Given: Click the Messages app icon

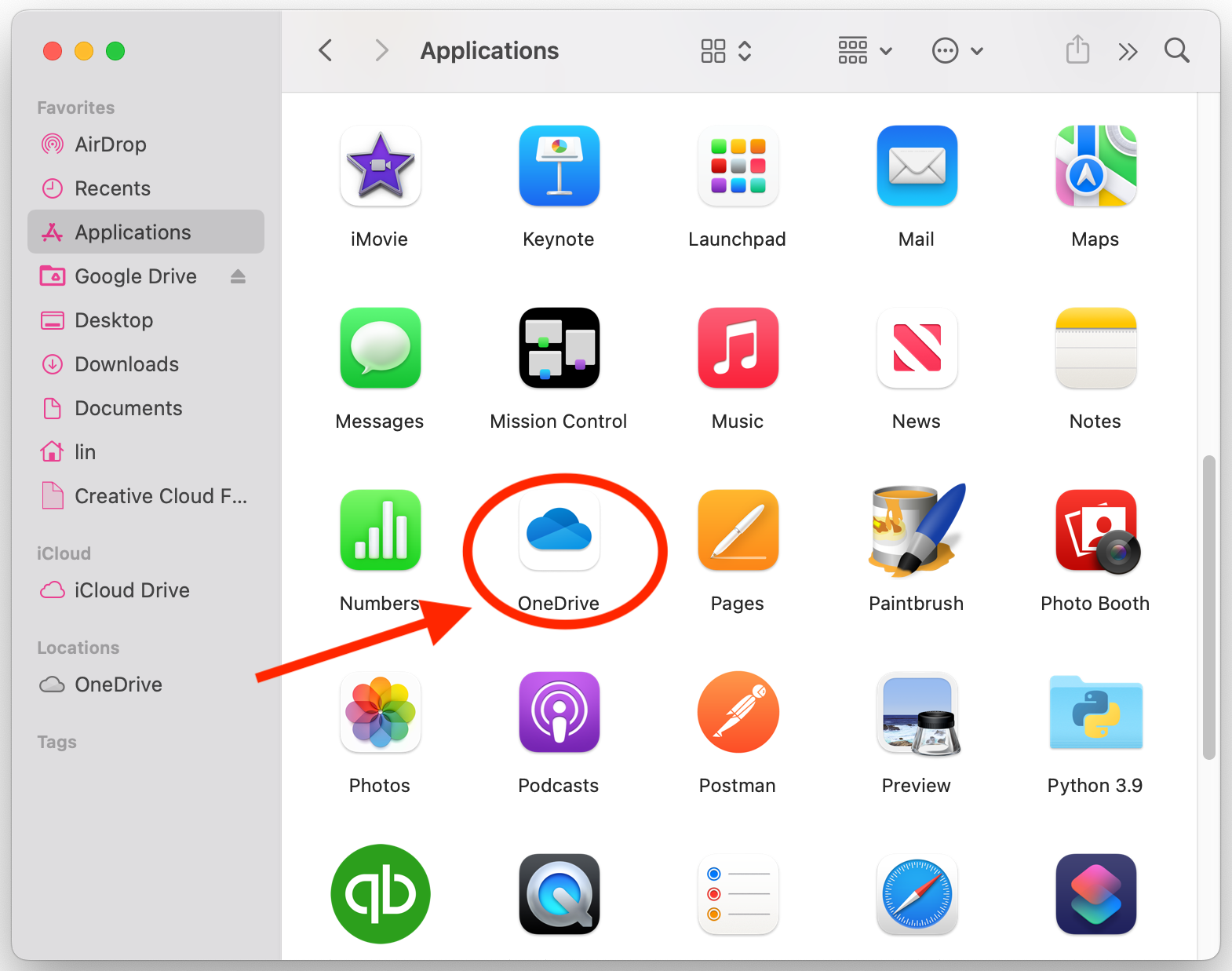Looking at the screenshot, I should pyautogui.click(x=381, y=348).
